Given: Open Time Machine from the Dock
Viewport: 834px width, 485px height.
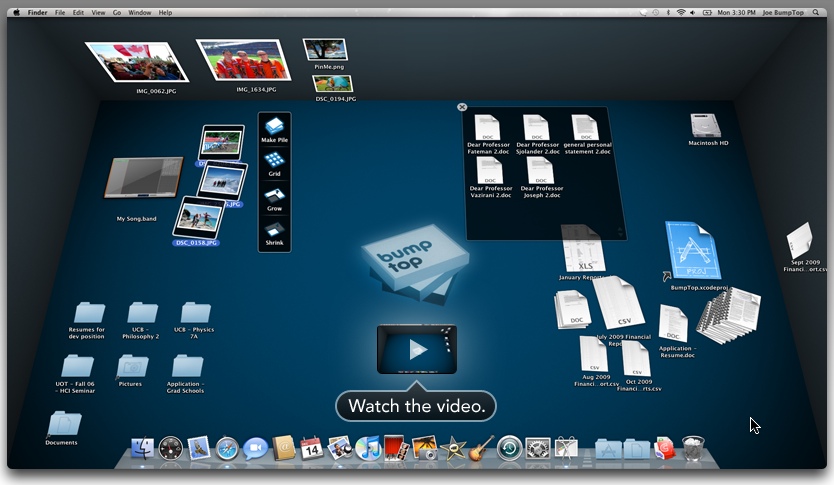Looking at the screenshot, I should tap(510, 448).
